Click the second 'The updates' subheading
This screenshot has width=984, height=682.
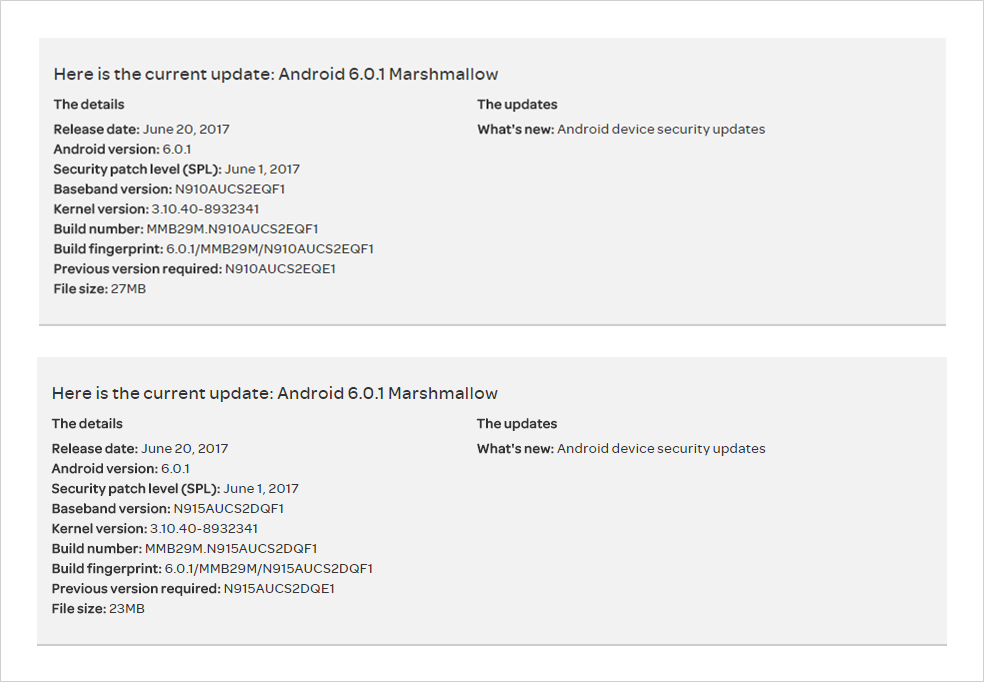click(516, 424)
